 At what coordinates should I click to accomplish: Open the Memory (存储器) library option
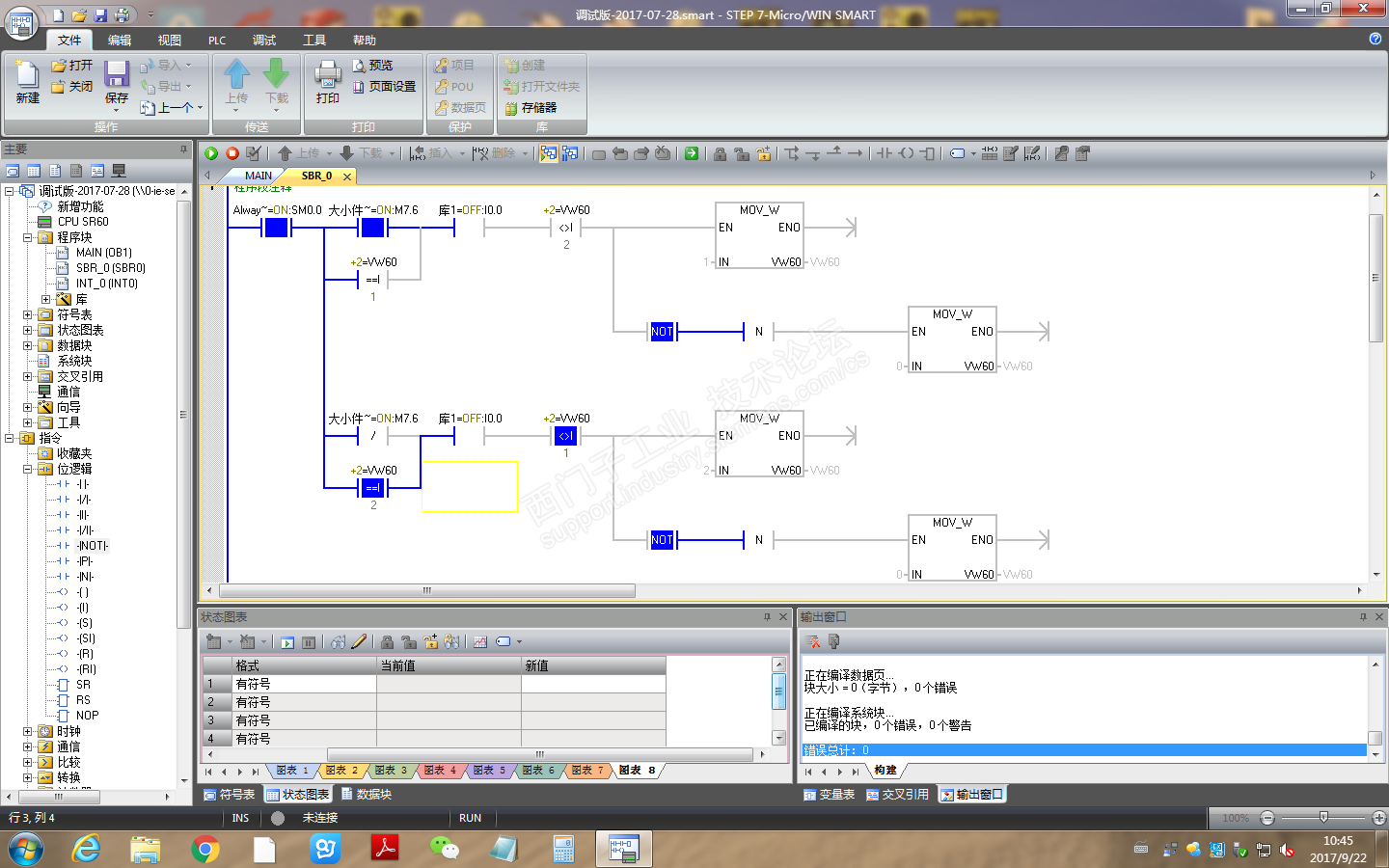(x=531, y=108)
